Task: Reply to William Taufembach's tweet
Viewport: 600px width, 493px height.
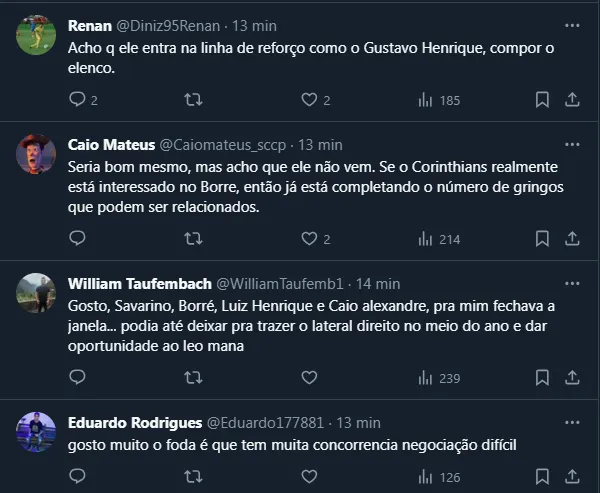Action: tap(78, 378)
